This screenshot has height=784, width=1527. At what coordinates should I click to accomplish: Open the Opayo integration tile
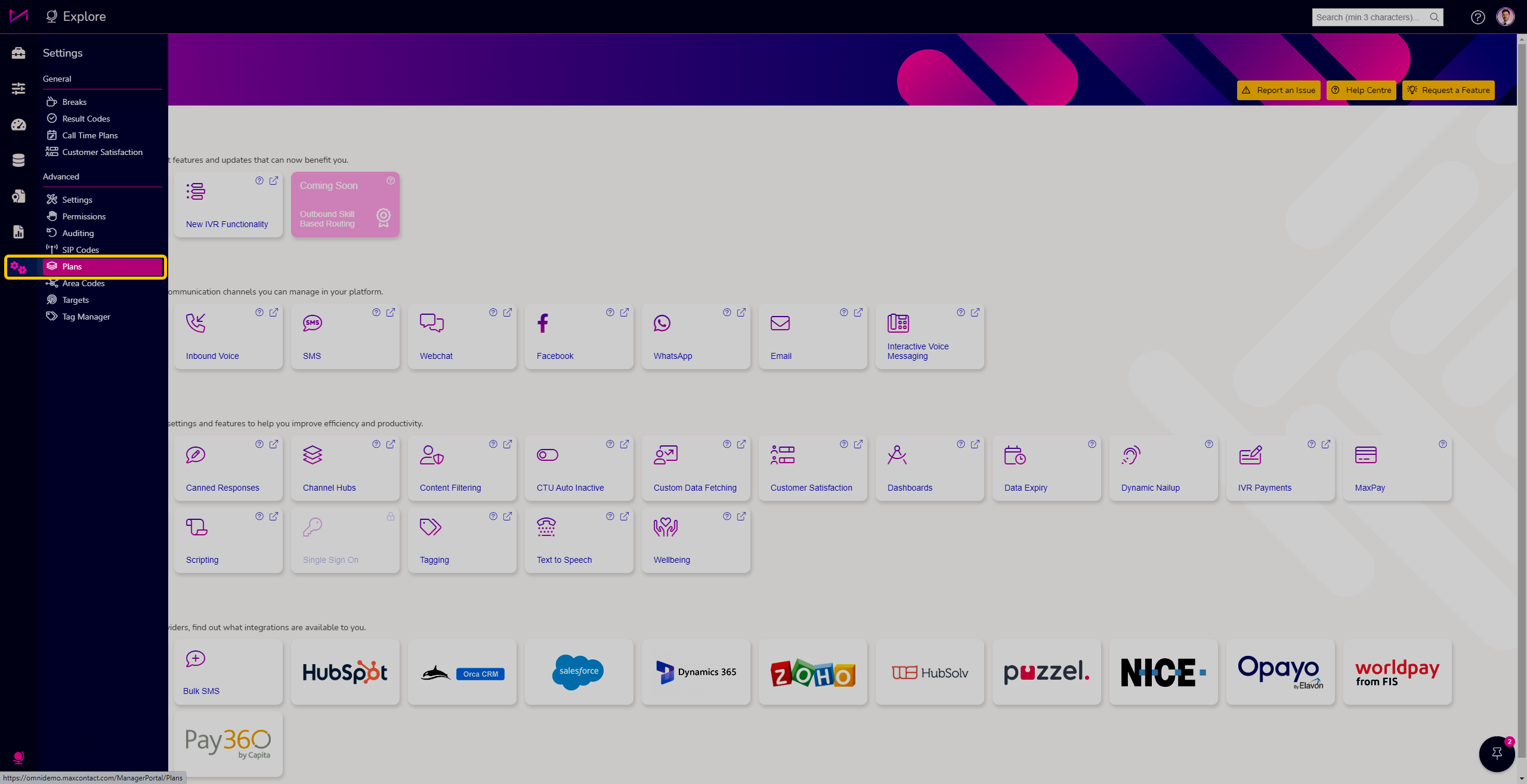(1281, 672)
